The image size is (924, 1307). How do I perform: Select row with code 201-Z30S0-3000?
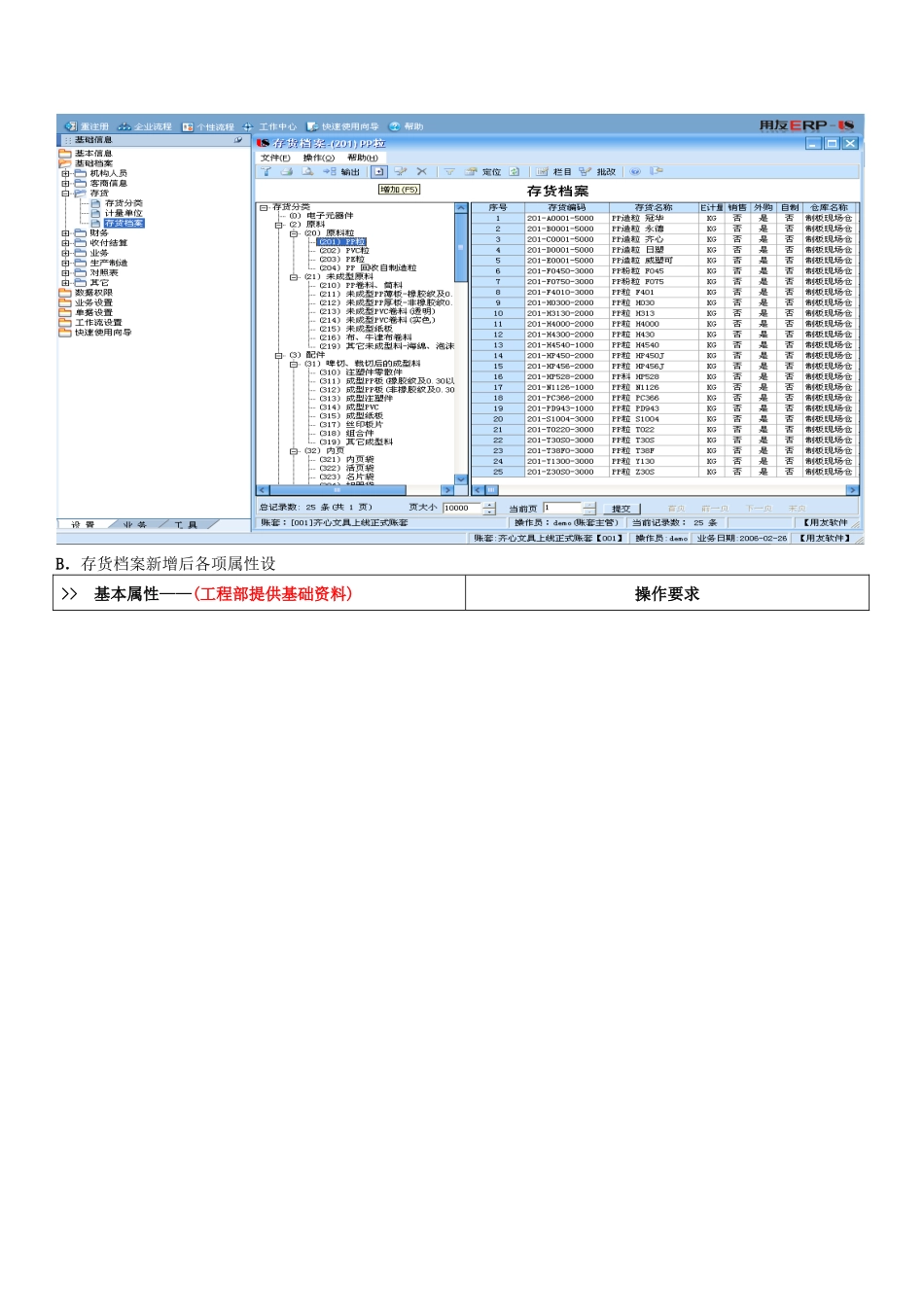click(x=665, y=472)
